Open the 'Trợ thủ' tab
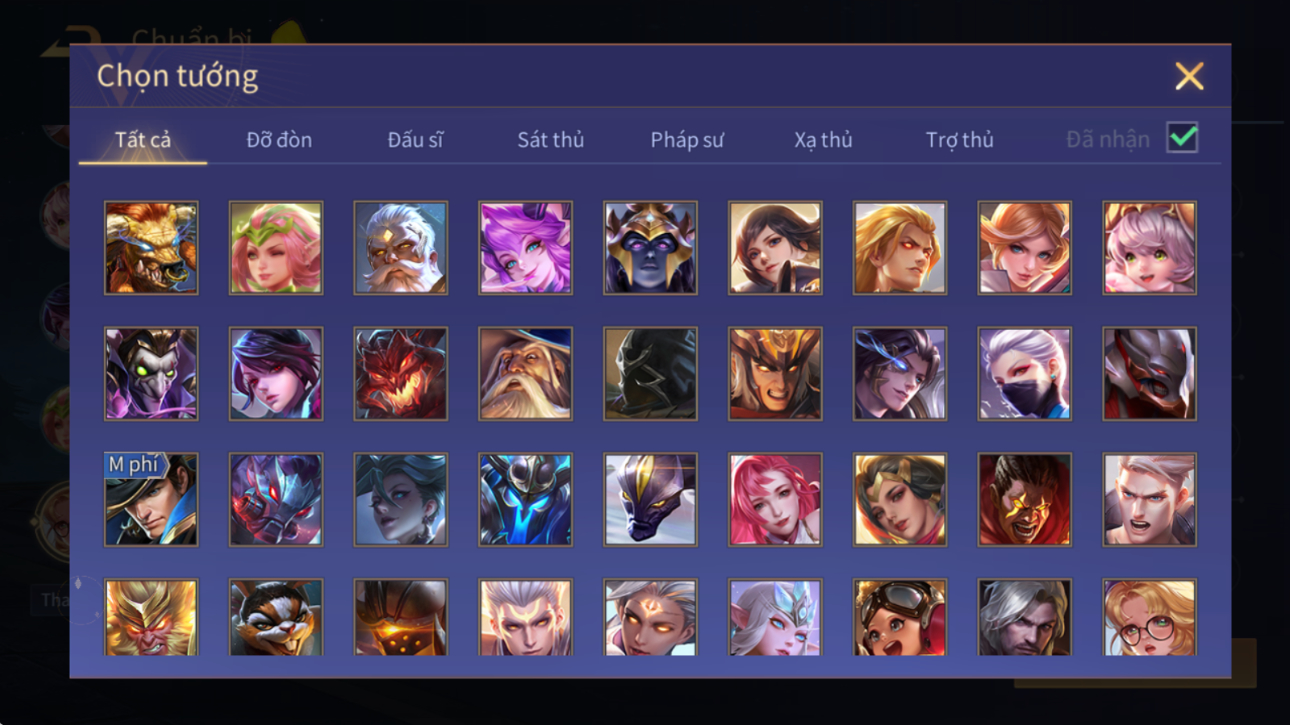Image resolution: width=1290 pixels, height=725 pixels. point(959,140)
